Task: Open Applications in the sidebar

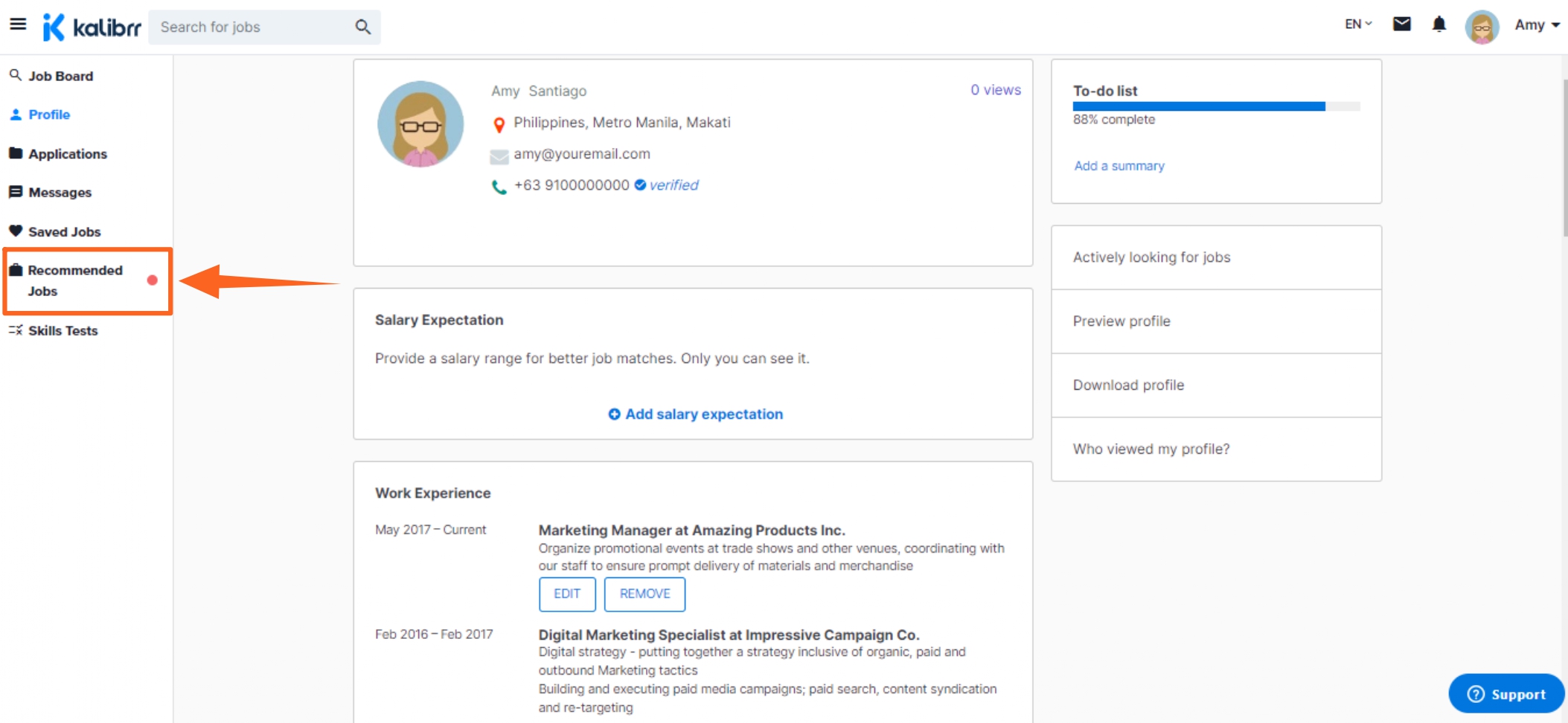Action: click(67, 154)
